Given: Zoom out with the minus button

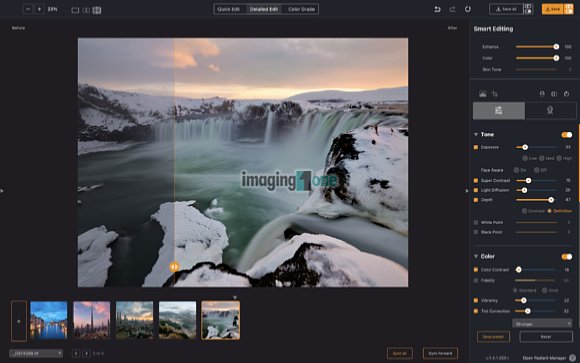Looking at the screenshot, I should click(x=28, y=9).
